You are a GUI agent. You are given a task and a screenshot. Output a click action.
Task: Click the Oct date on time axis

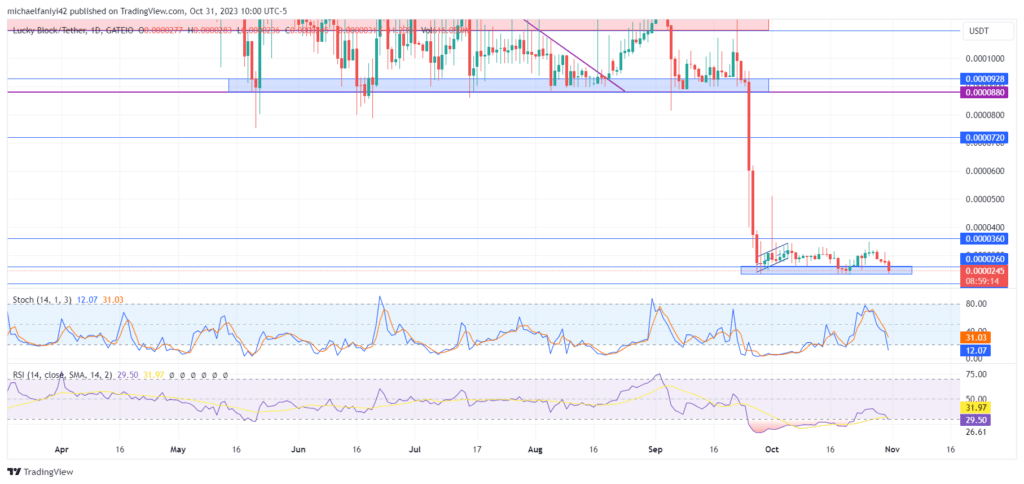pyautogui.click(x=771, y=450)
